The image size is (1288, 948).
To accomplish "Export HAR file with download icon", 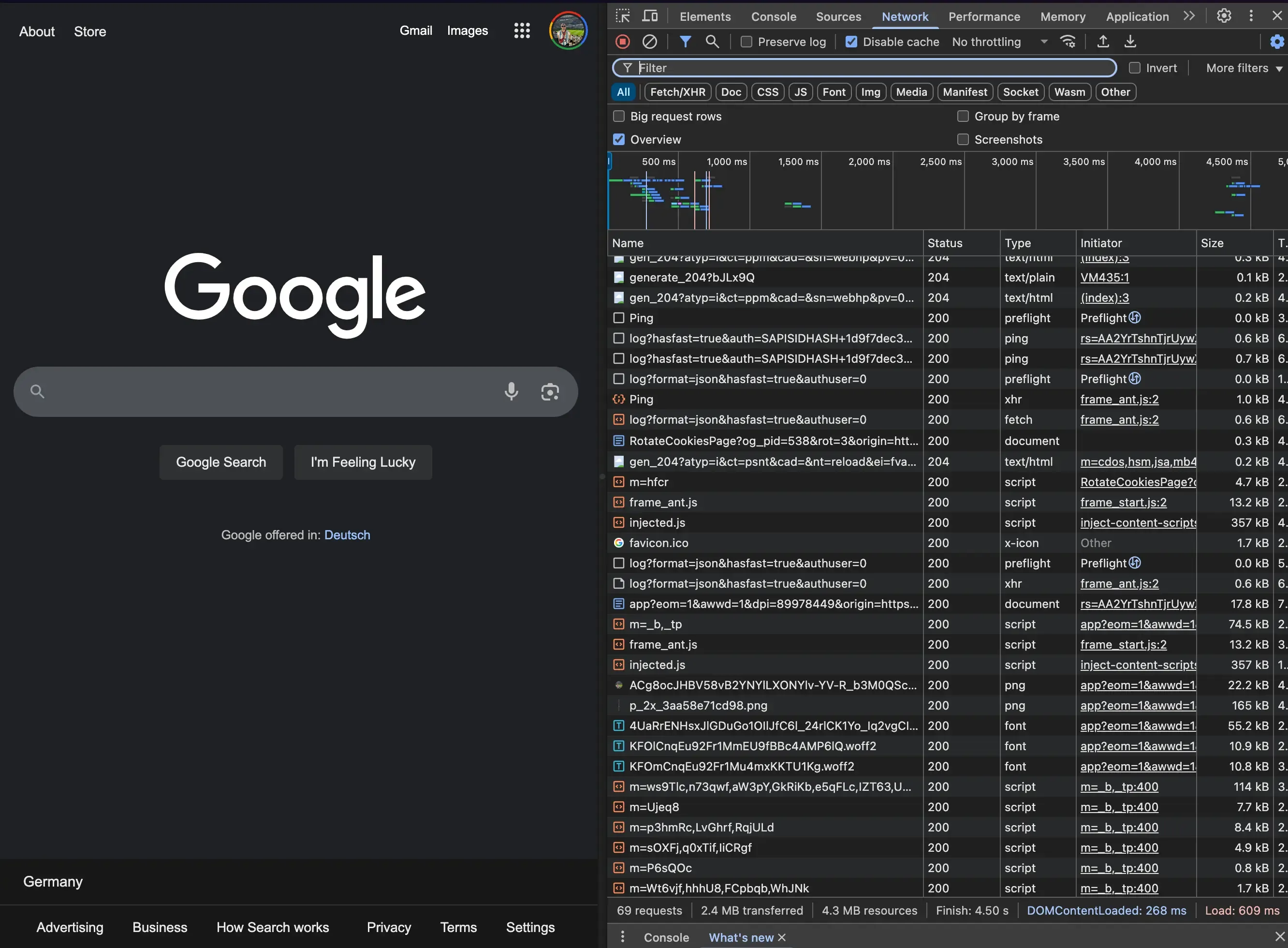I will [1130, 41].
